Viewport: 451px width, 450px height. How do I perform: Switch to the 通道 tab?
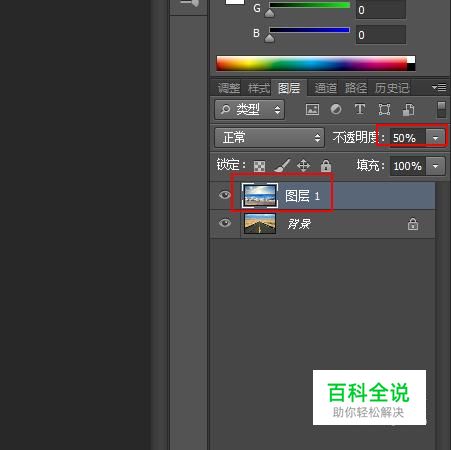[326, 88]
